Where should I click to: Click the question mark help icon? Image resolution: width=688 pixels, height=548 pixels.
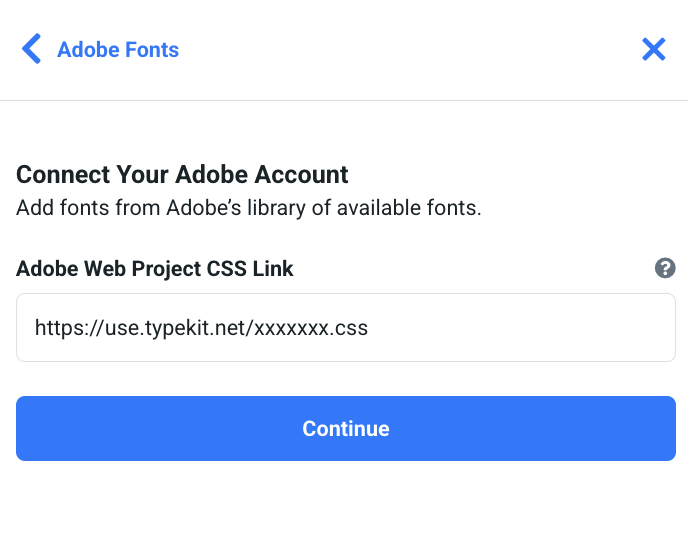665,268
